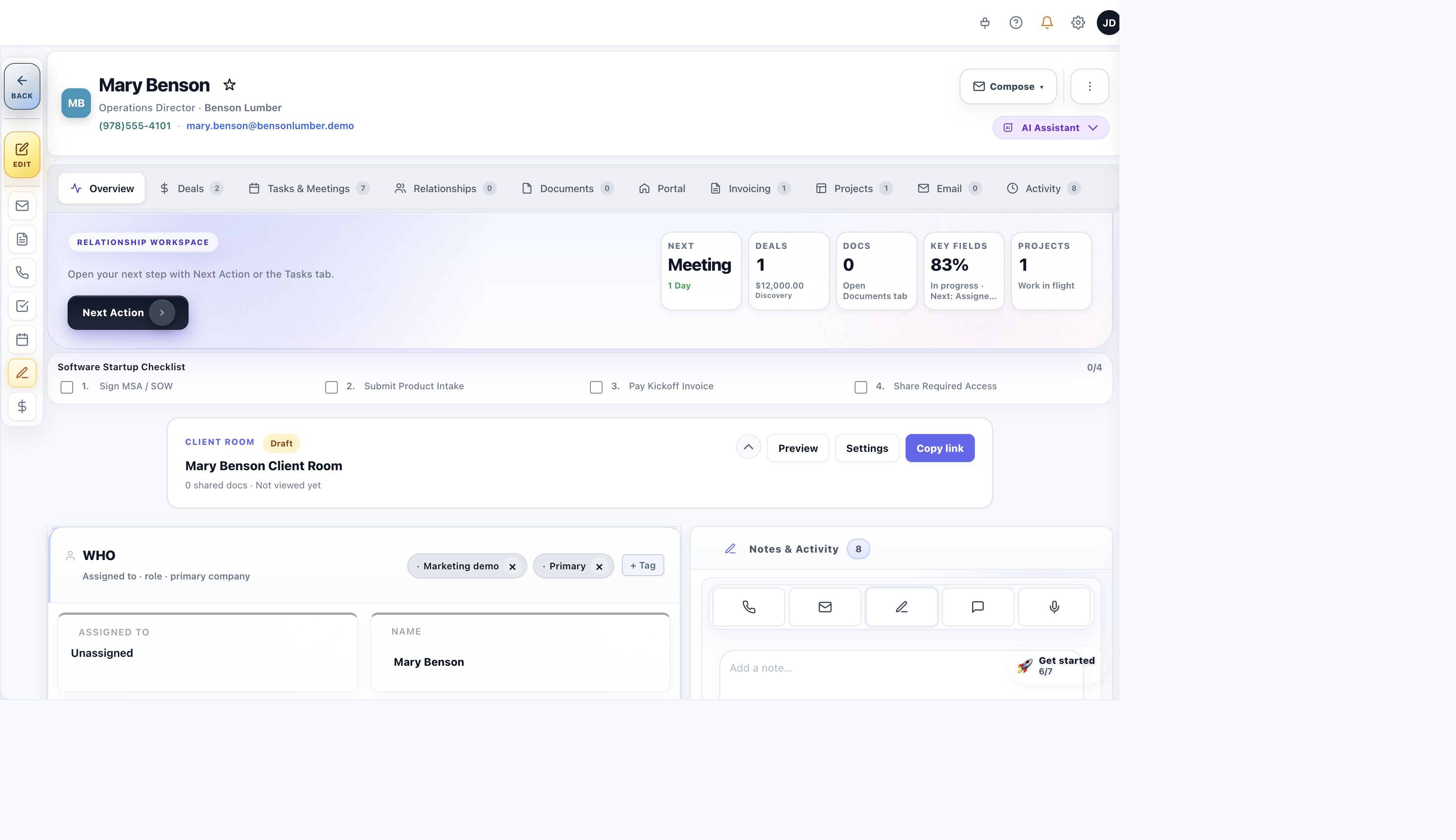The height and width of the screenshot is (840, 1456).
Task: Select the email activity type in Notes
Action: (824, 607)
